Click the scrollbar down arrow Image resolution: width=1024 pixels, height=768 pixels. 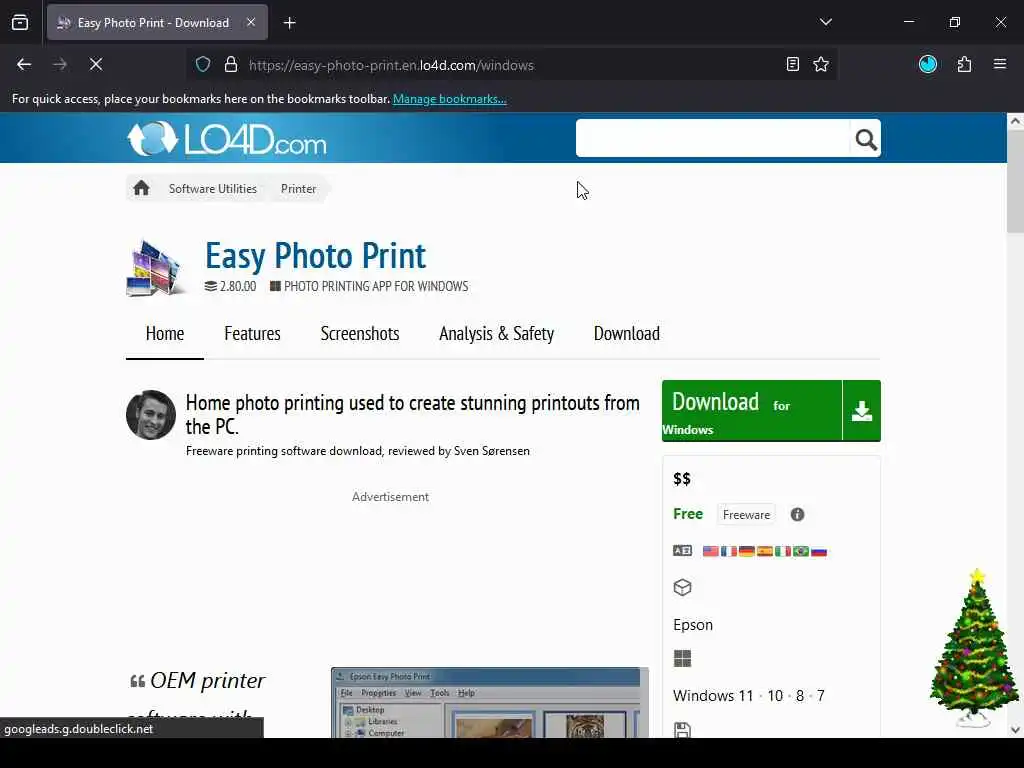click(x=1015, y=730)
